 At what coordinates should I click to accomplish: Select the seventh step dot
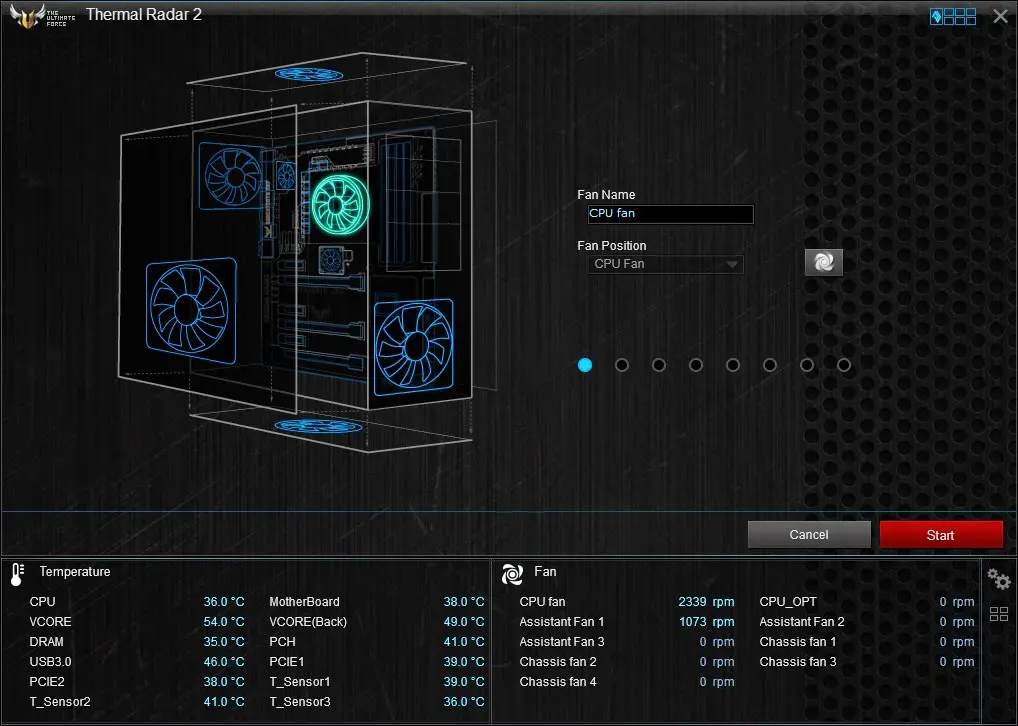point(807,365)
